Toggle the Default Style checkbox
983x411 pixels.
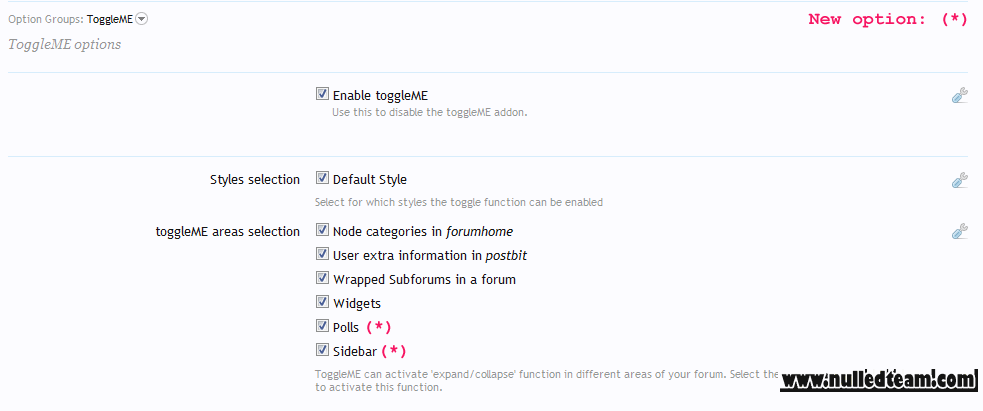tap(322, 178)
